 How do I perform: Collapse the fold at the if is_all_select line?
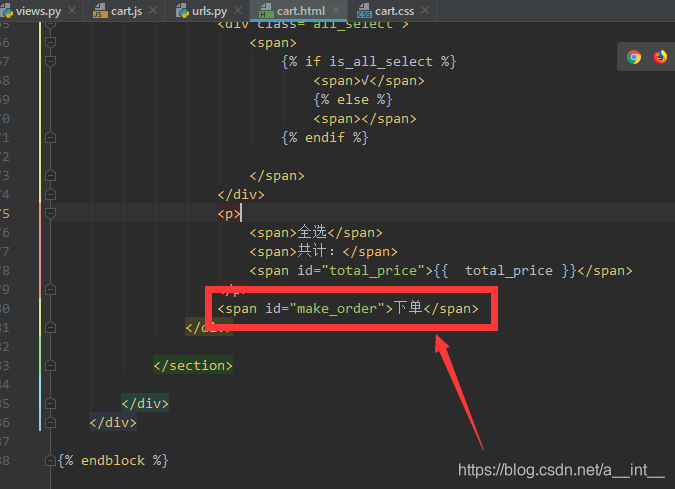tap(50, 62)
